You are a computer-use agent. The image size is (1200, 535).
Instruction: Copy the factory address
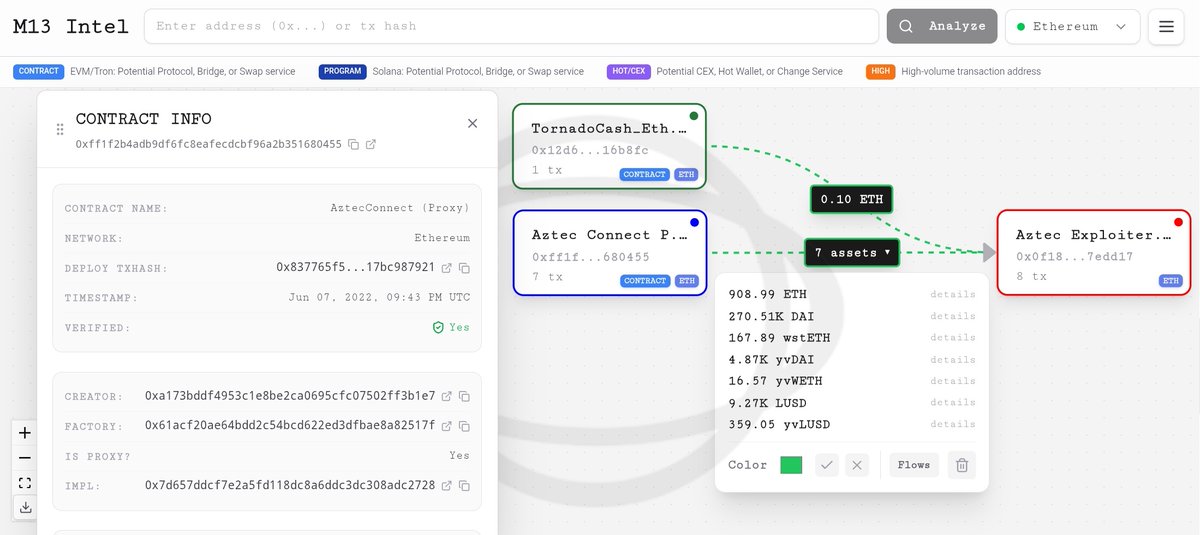coord(464,426)
